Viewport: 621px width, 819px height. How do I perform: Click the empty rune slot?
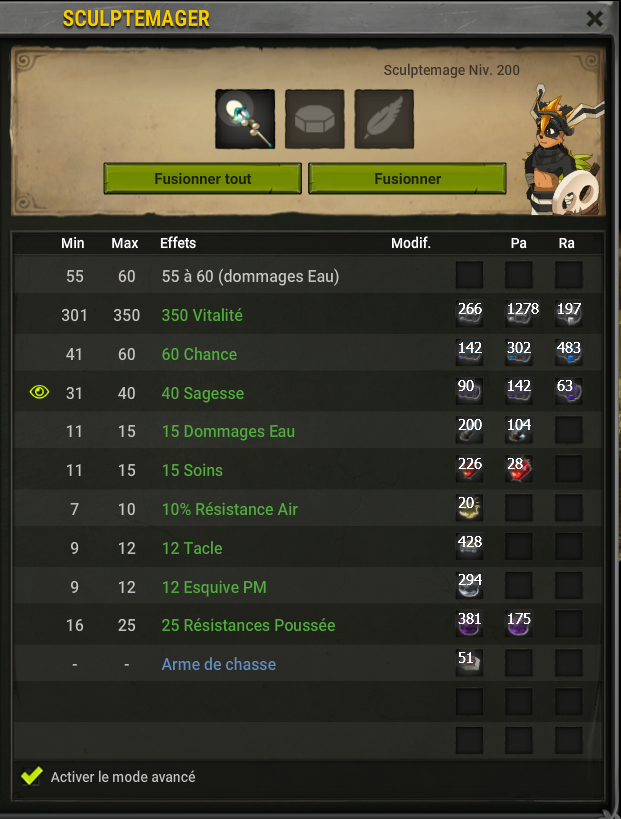click(314, 119)
